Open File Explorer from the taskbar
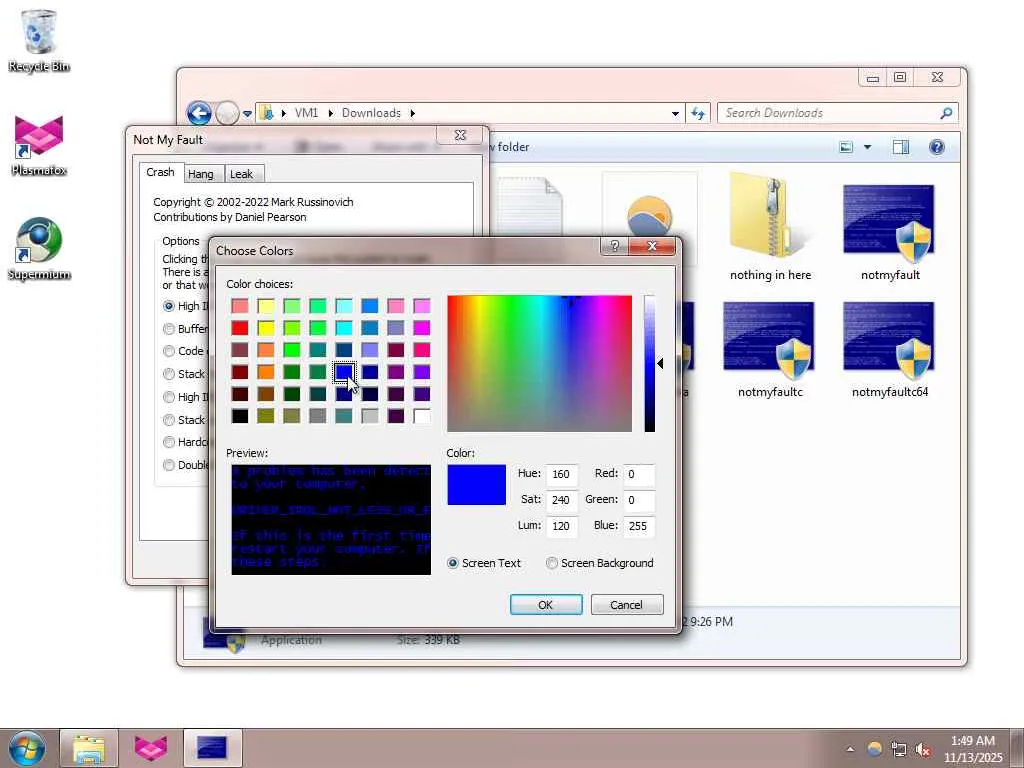The image size is (1024, 768). point(89,748)
